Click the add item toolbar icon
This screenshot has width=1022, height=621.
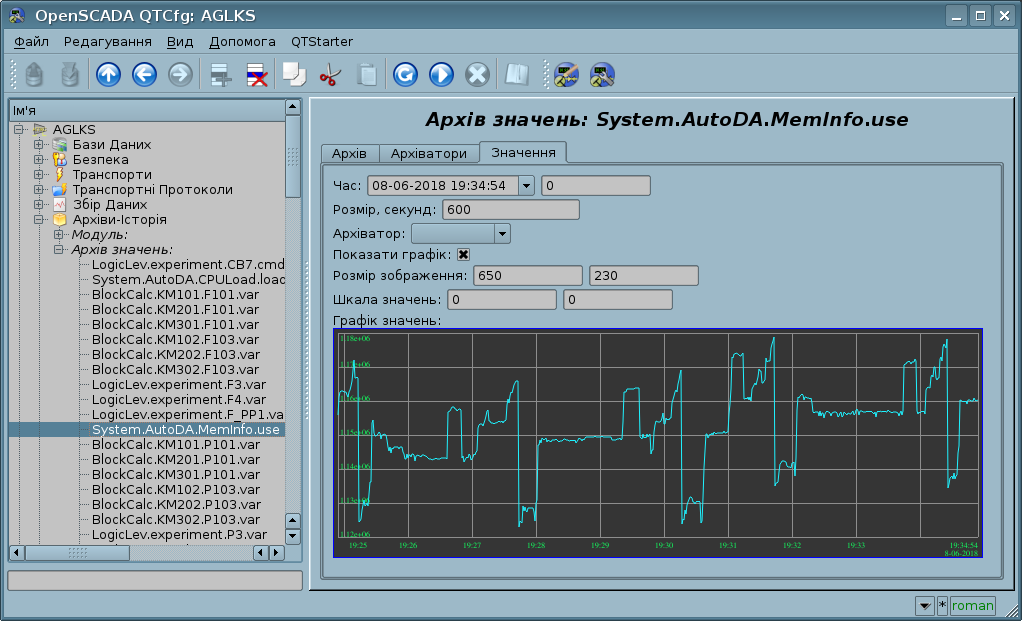[220, 75]
